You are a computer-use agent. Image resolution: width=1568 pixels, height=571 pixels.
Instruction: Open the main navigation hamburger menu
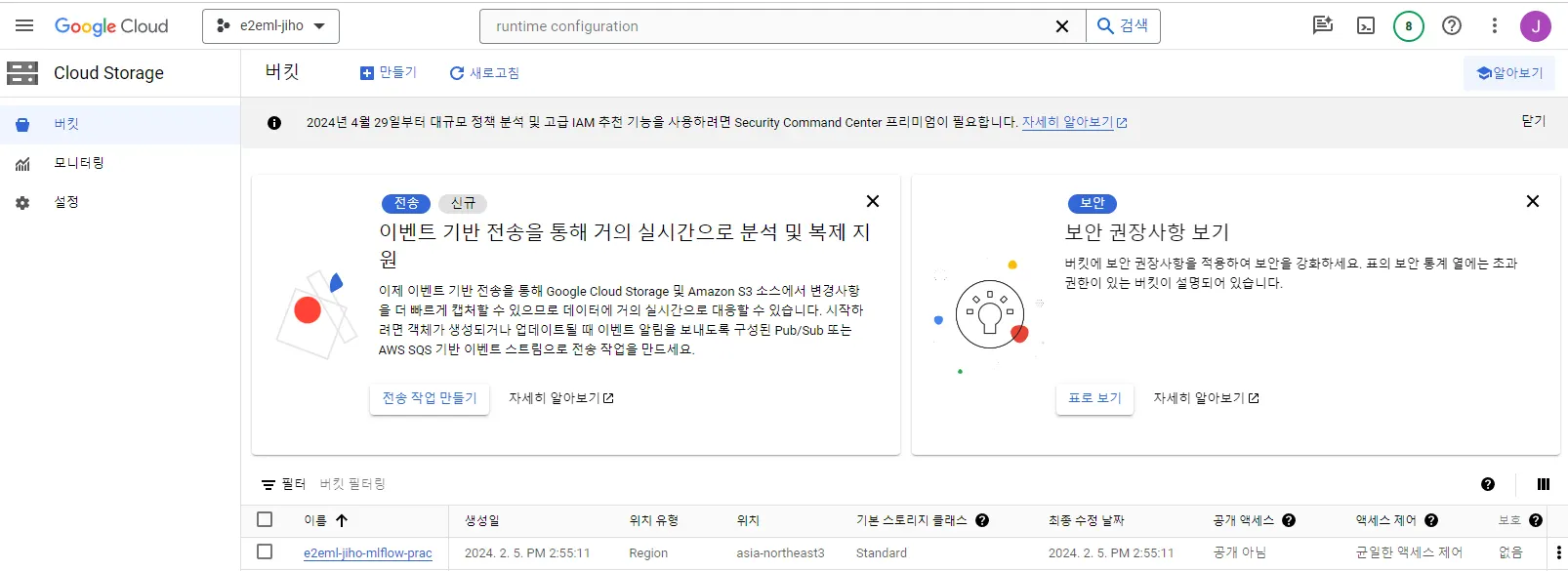coord(24,26)
